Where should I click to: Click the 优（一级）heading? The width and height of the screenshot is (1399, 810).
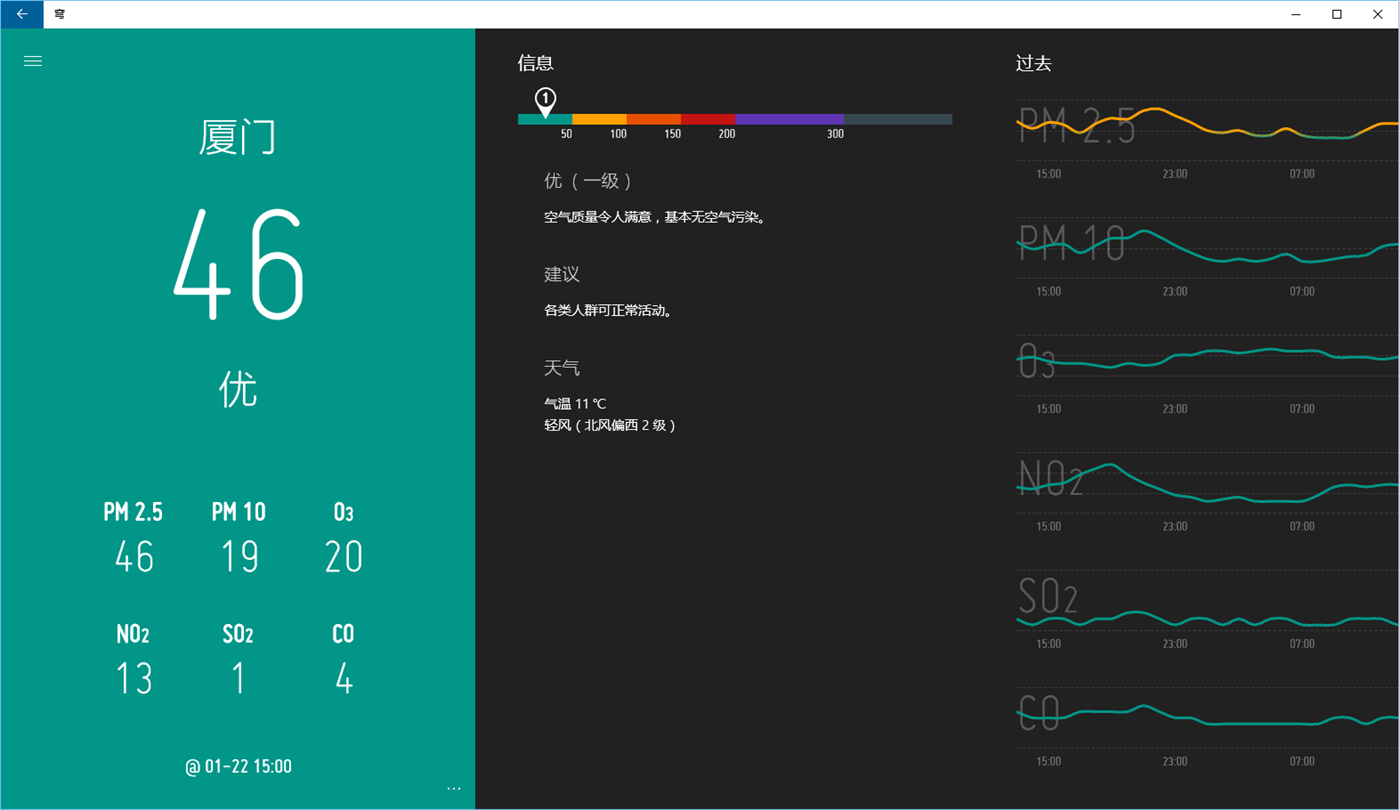588,181
